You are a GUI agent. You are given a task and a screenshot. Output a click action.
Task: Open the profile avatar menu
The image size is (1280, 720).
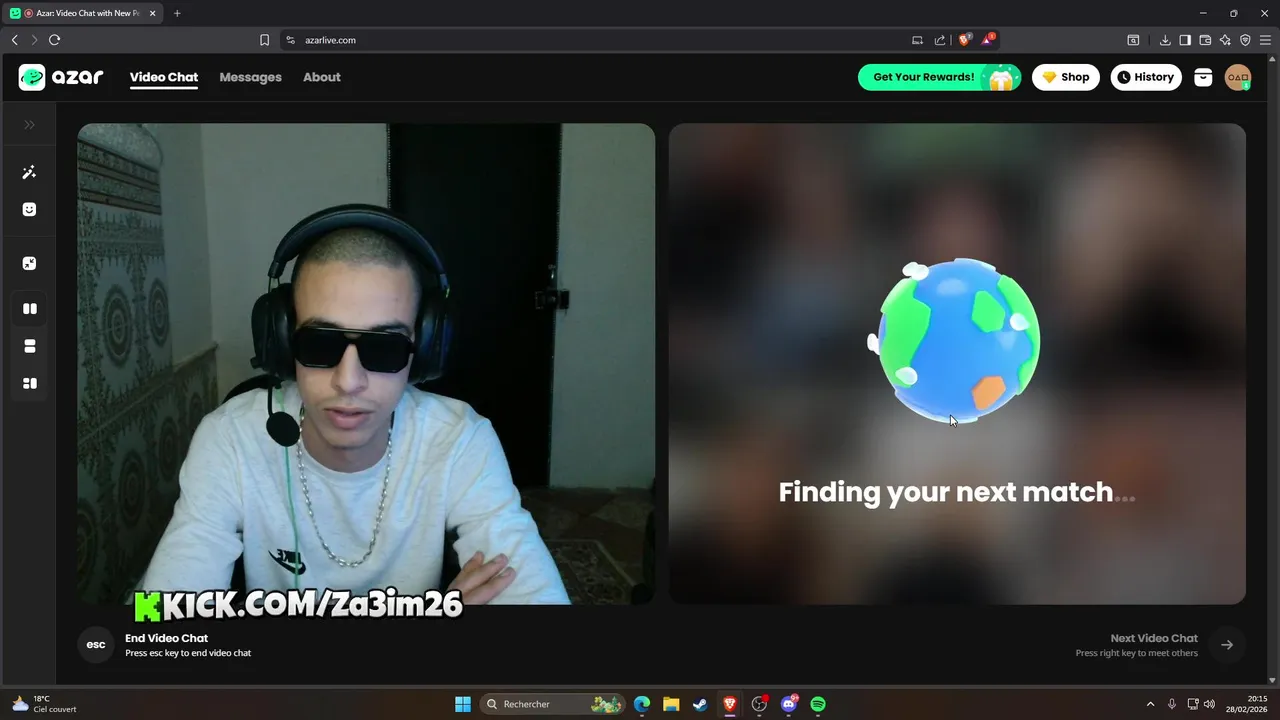tap(1238, 77)
